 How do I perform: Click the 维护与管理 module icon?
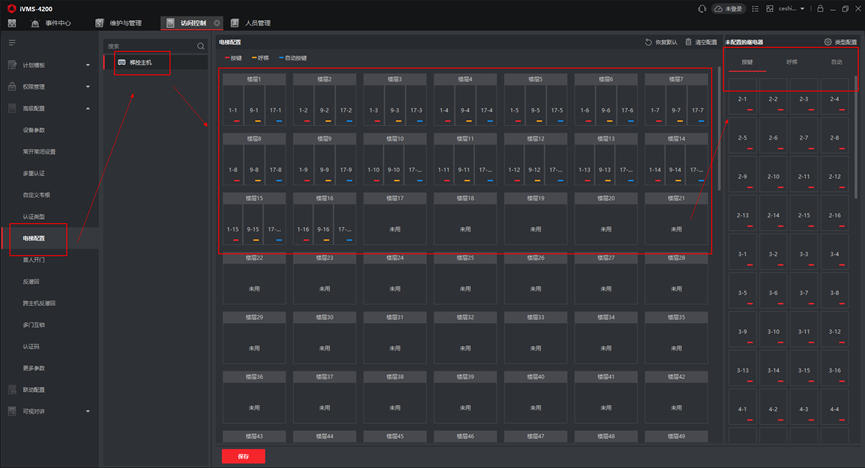tap(99, 23)
